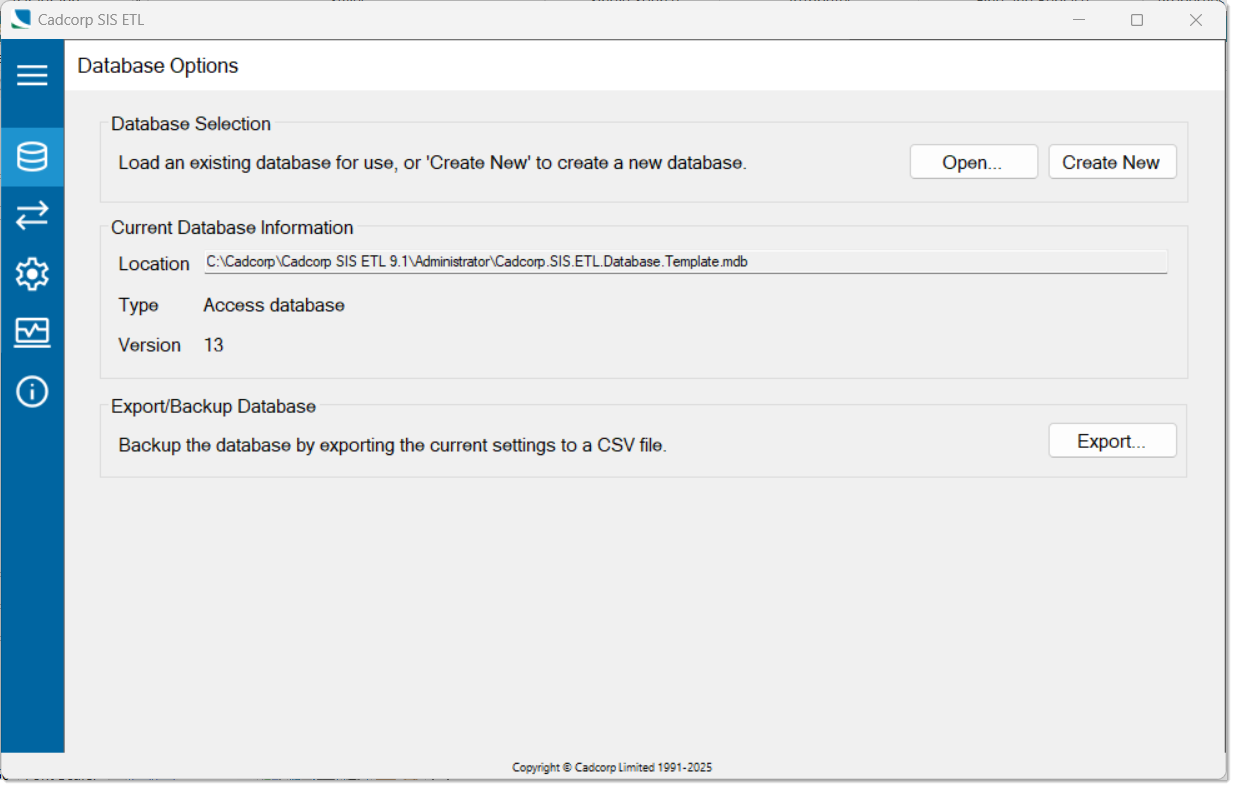This screenshot has width=1234, height=787.
Task: Close the Cadcorp SIS ETL window
Action: [1196, 20]
